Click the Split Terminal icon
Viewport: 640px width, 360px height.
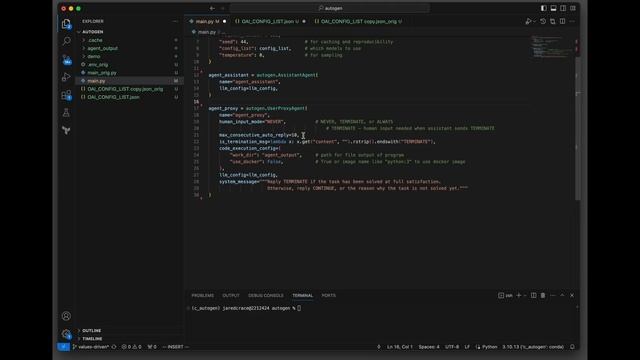[x=533, y=296]
